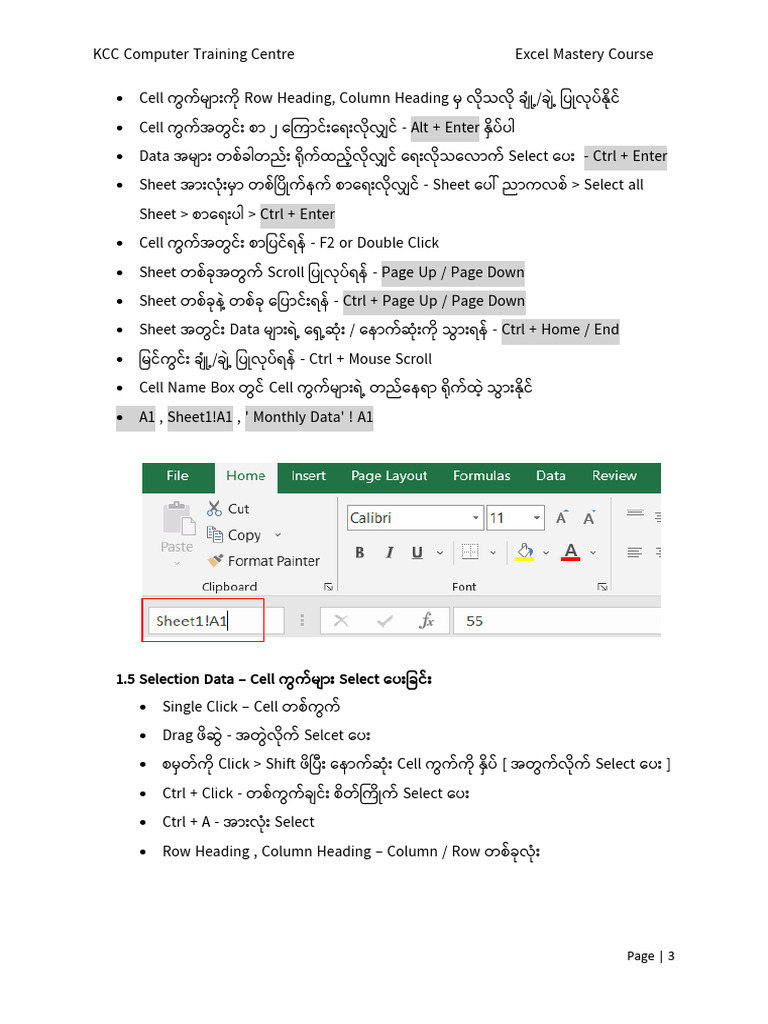Image resolution: width=768 pixels, height=1024 pixels.
Task: Click the Fill Color paint bucket
Action: (x=525, y=552)
